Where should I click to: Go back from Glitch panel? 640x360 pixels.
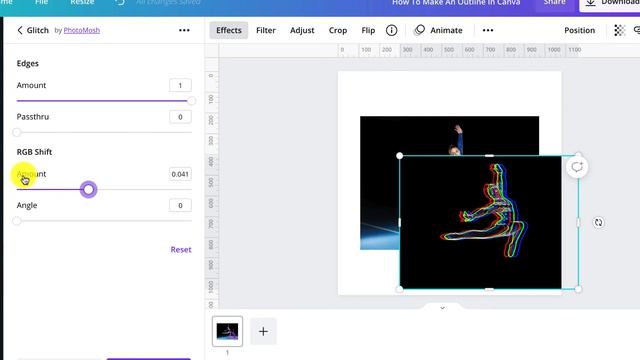[20, 30]
